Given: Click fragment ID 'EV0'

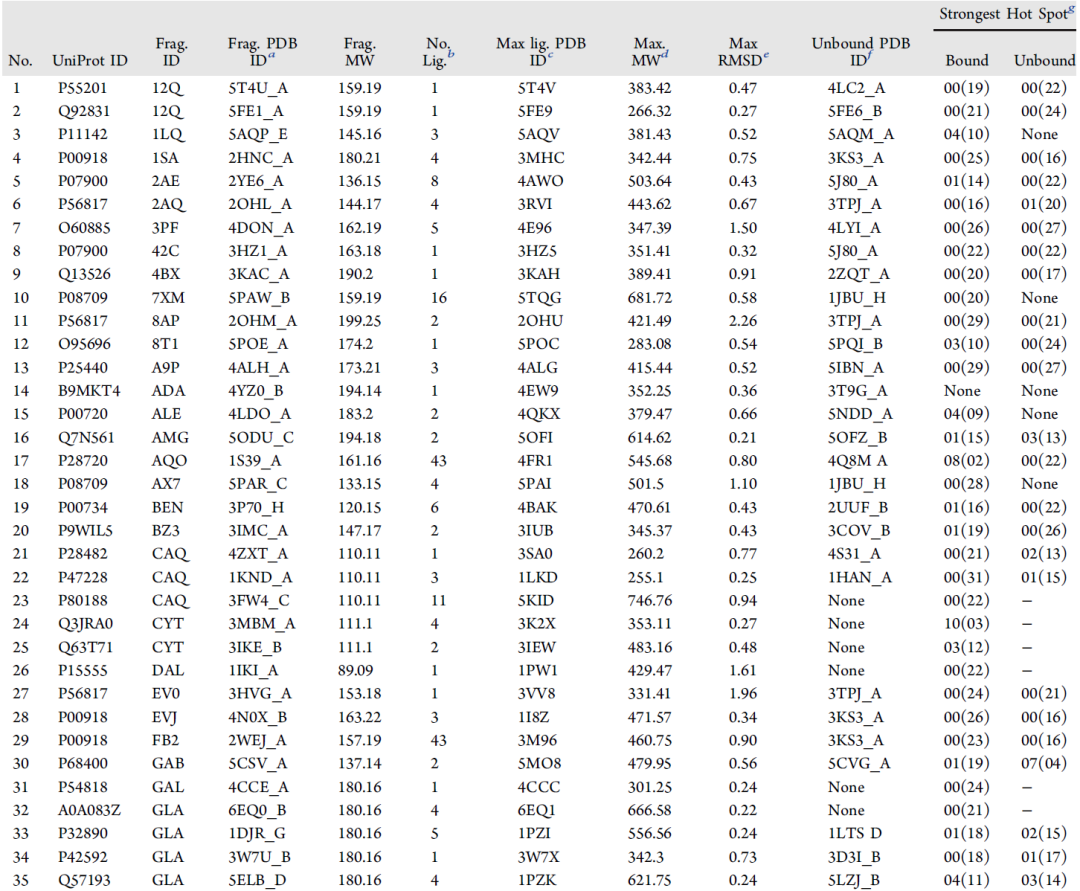Looking at the screenshot, I should coord(166,694).
